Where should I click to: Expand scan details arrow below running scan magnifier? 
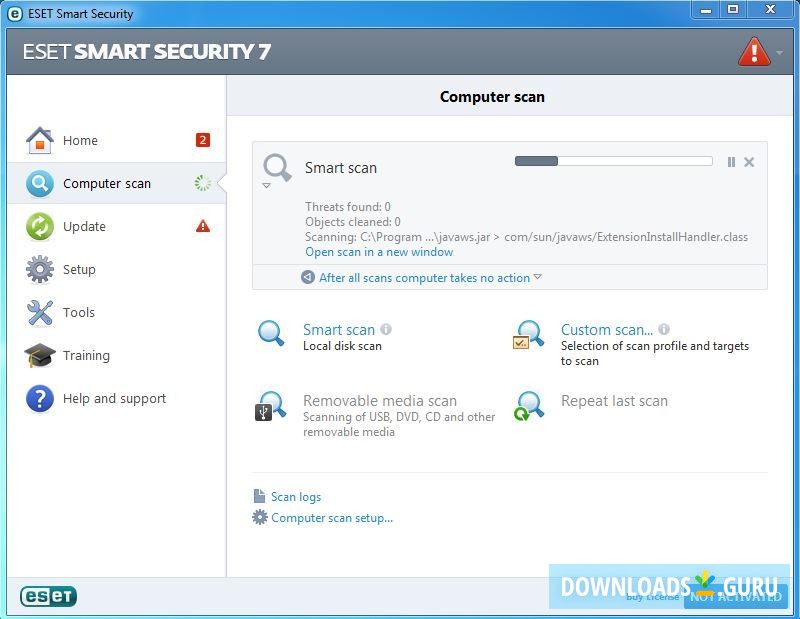point(266,186)
